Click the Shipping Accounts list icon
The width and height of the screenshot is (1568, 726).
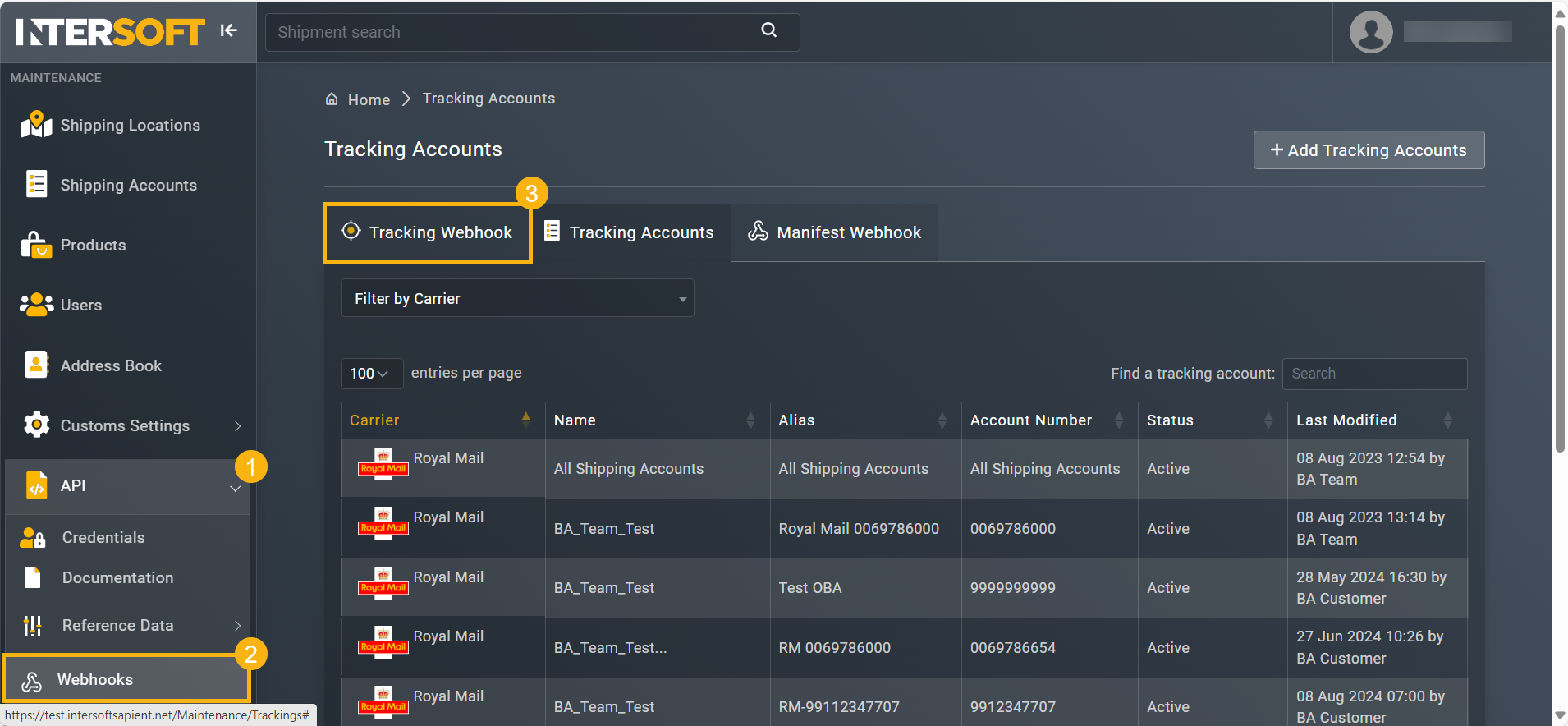(36, 185)
